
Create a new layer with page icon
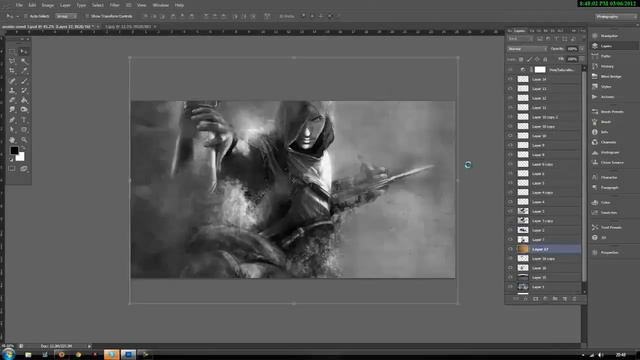point(565,299)
